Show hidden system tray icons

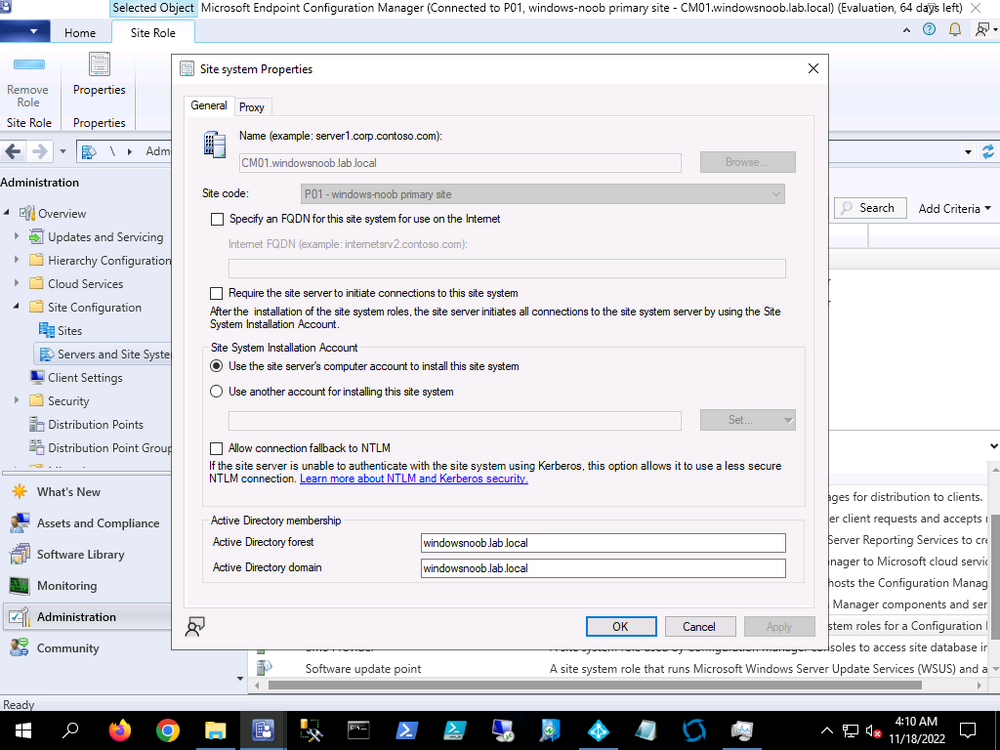pos(827,731)
